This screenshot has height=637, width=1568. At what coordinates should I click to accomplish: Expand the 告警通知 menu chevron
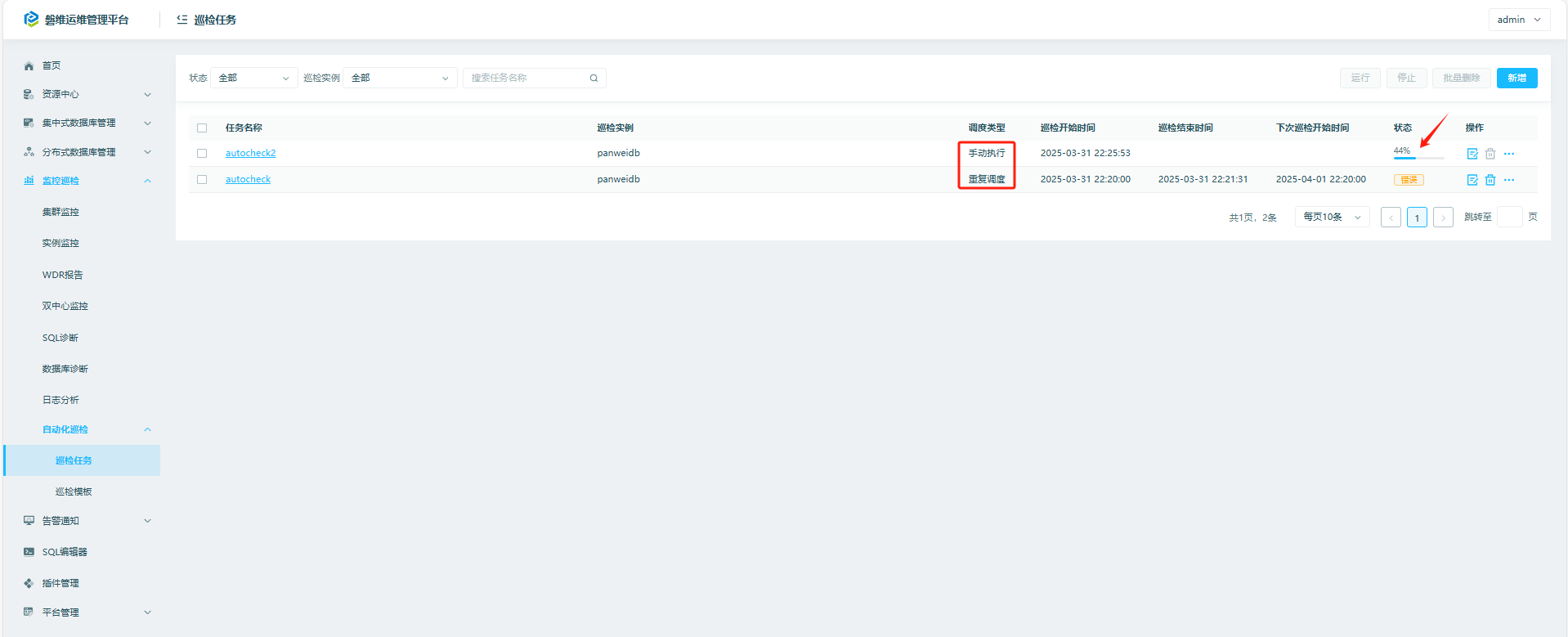[x=148, y=521]
